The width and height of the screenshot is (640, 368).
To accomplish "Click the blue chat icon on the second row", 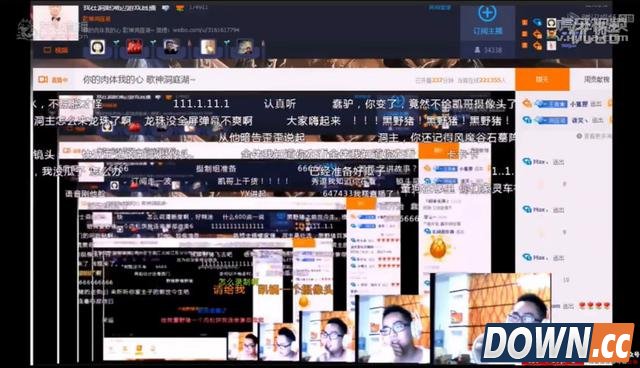I will (x=527, y=120).
